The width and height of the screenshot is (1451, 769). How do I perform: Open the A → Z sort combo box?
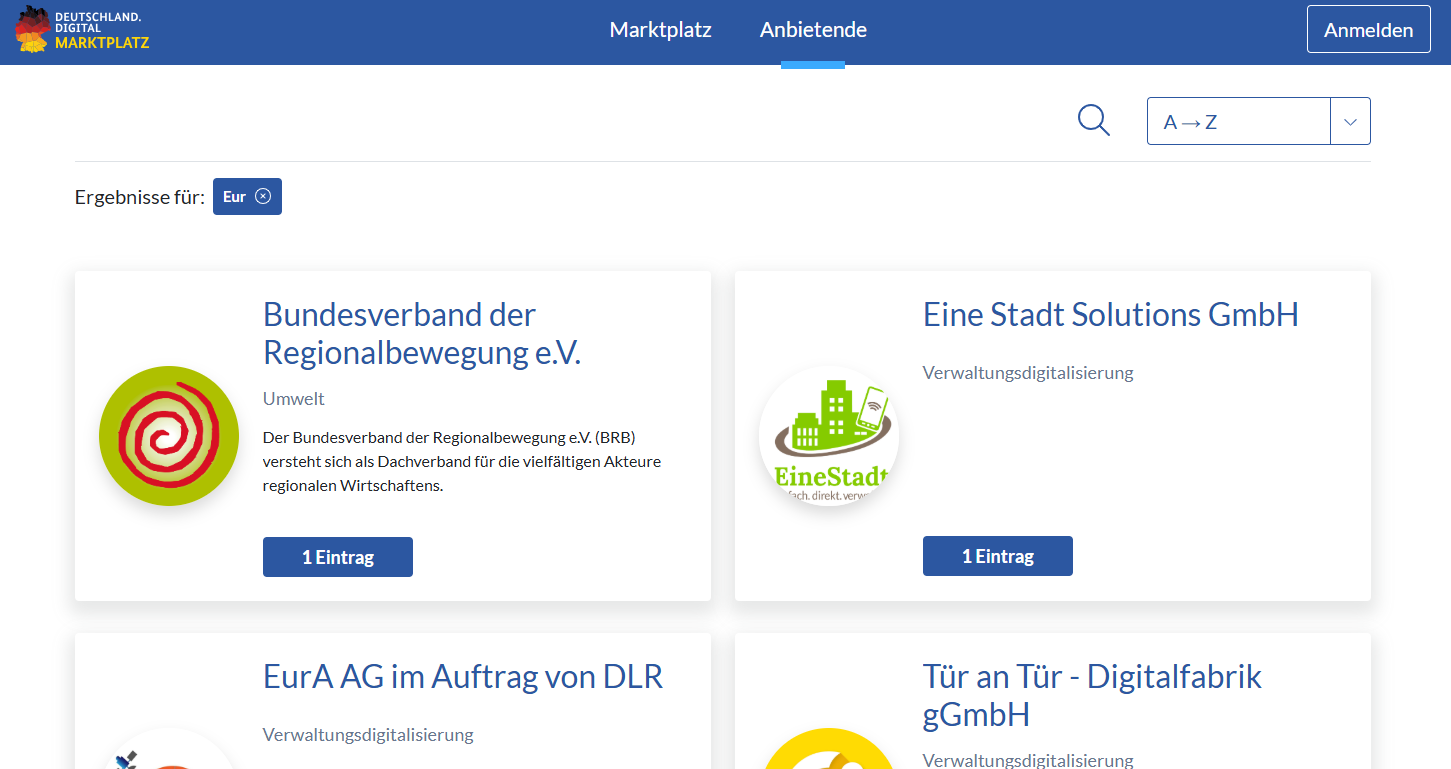1258,121
